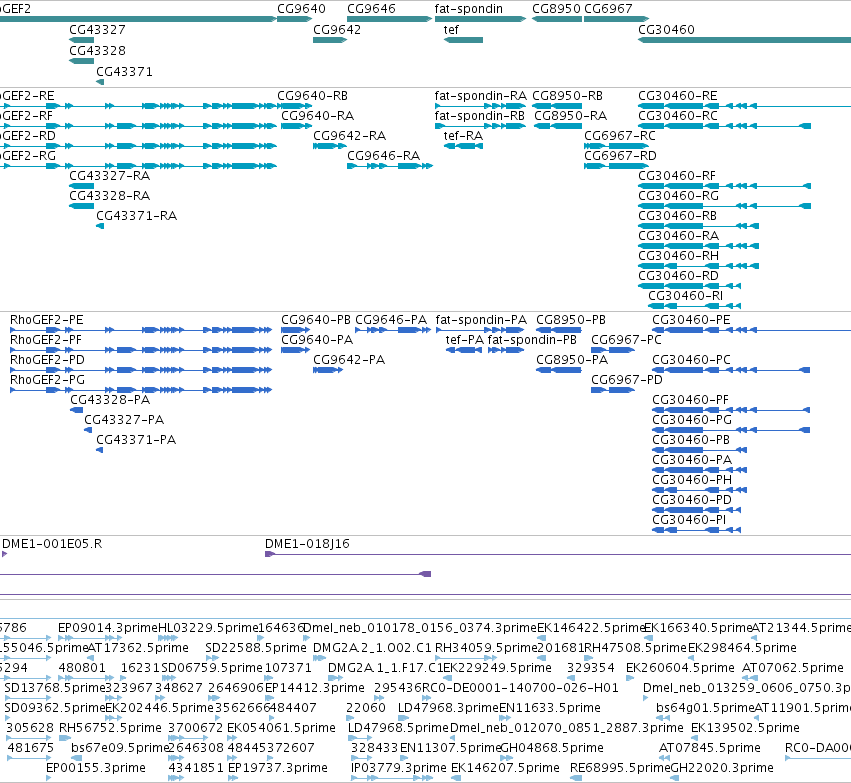Click the CG8950 gene label
Viewport: 851px width, 783px height.
(556, 9)
